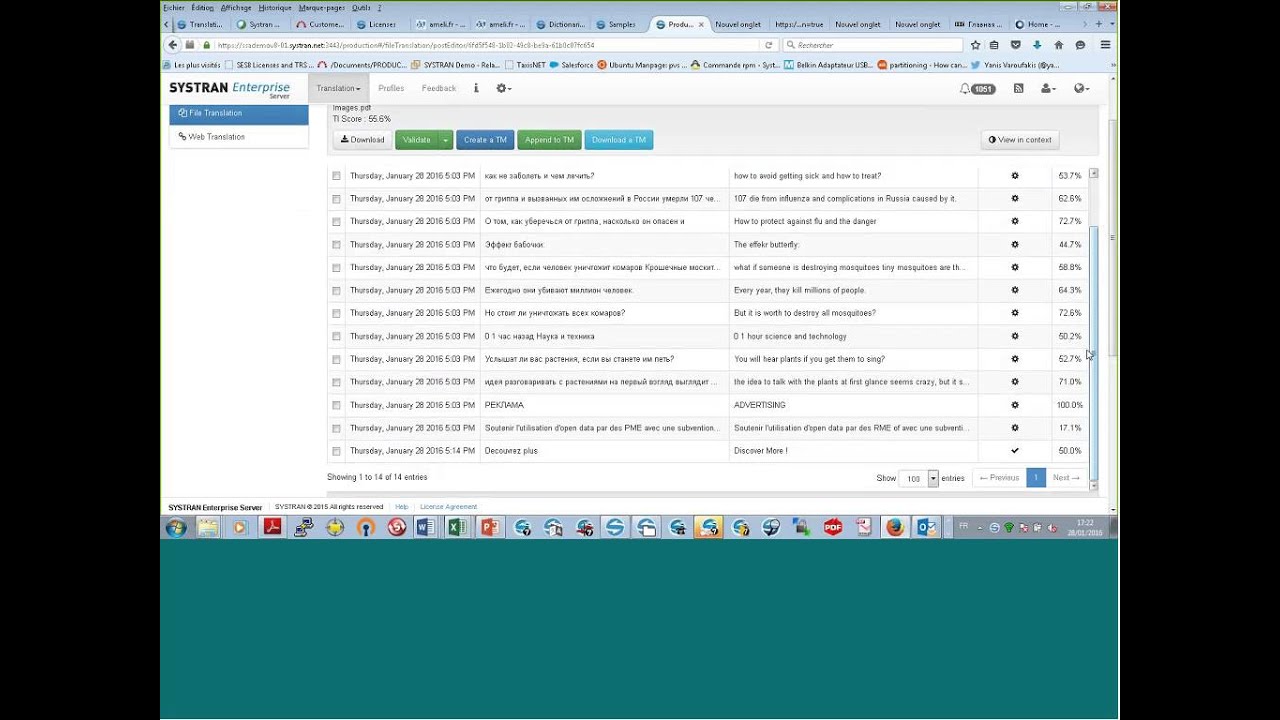1280x720 pixels.
Task: Click the View in context button
Action: pyautogui.click(x=1020, y=140)
